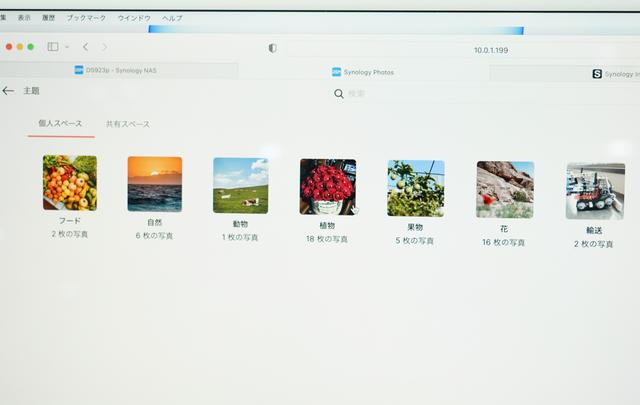Click the 輸送 category label
The width and height of the screenshot is (640, 405).
(594, 231)
